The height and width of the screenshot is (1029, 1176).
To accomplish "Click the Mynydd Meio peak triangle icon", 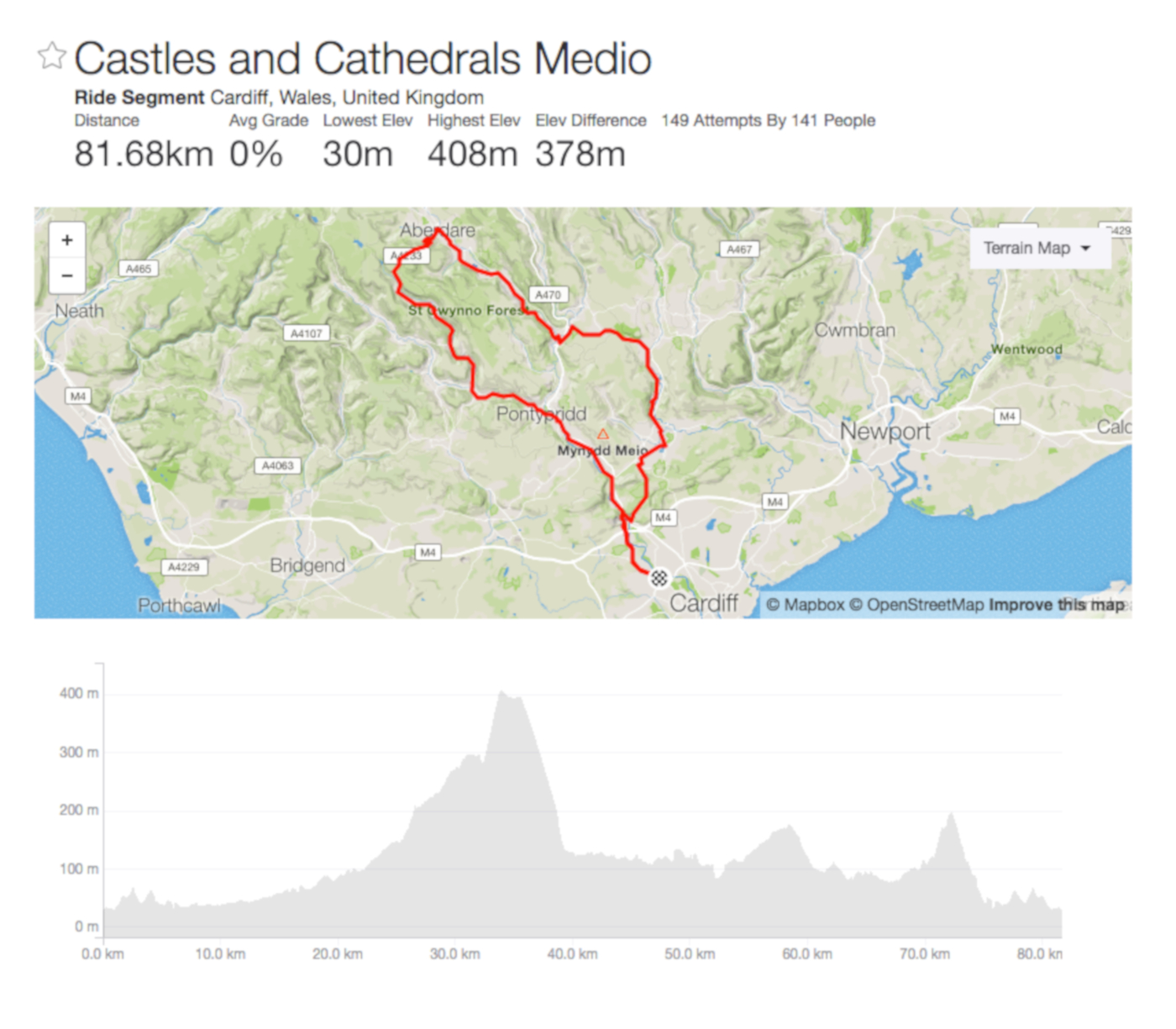I will point(602,434).
